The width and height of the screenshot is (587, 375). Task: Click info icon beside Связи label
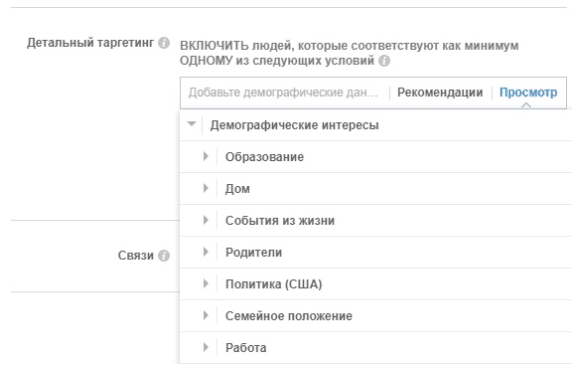164,256
